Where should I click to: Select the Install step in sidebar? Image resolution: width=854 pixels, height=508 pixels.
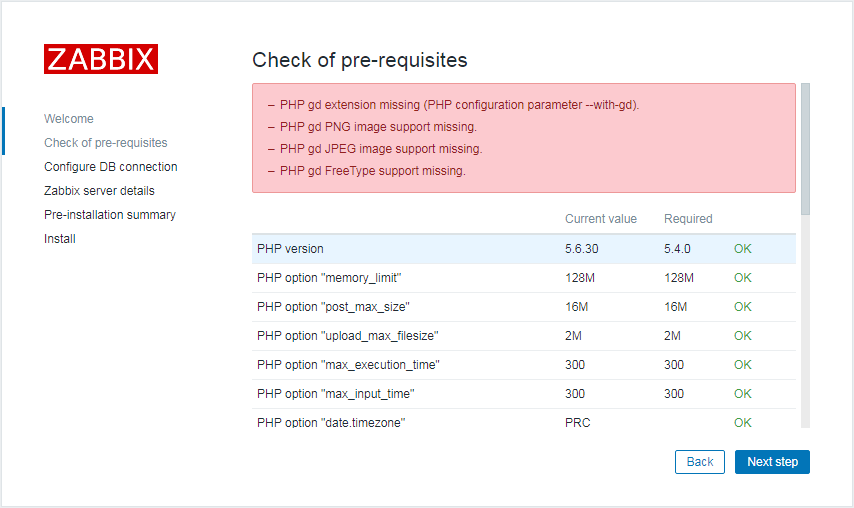pyautogui.click(x=60, y=238)
